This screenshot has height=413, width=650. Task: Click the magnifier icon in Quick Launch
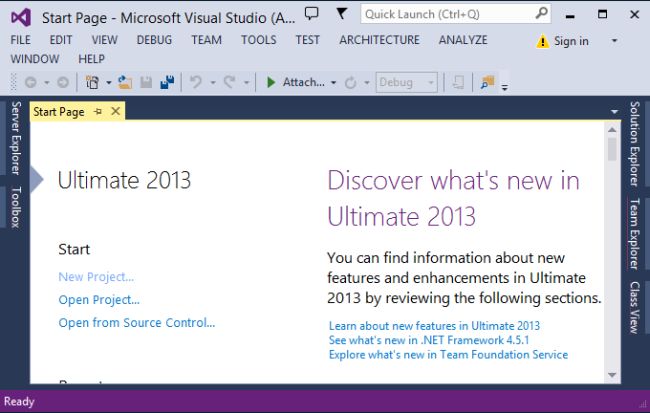(541, 14)
